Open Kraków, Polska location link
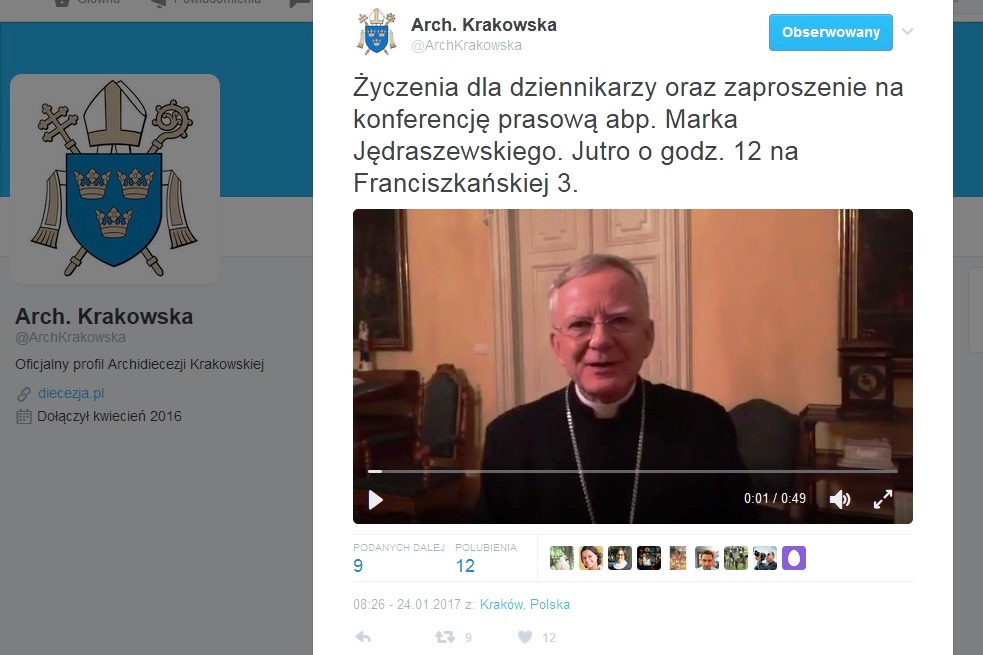Viewport: 983px width, 655px height. coord(525,604)
